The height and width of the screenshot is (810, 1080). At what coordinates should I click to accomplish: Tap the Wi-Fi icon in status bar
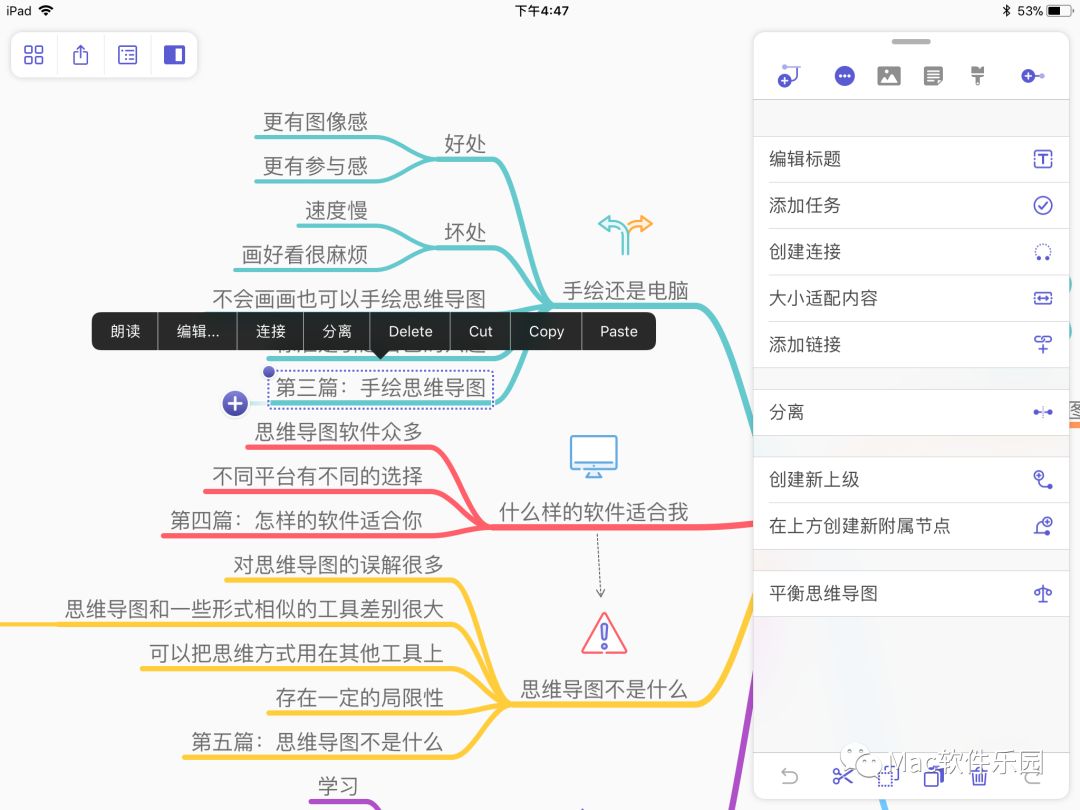pos(46,10)
